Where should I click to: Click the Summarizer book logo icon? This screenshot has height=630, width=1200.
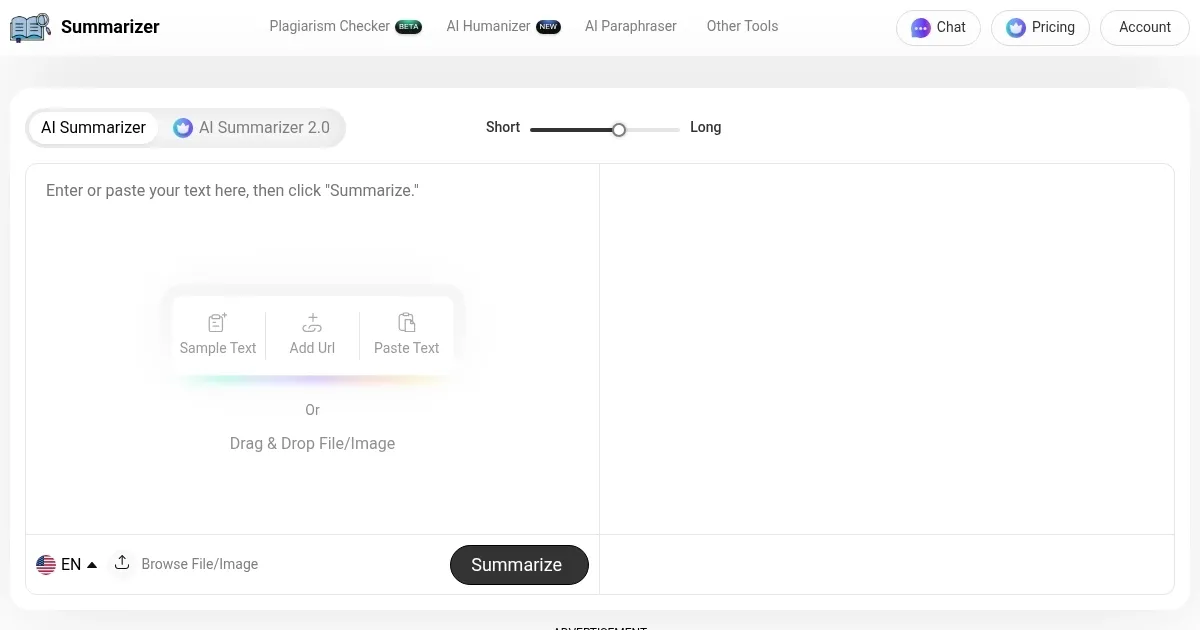[x=29, y=27]
